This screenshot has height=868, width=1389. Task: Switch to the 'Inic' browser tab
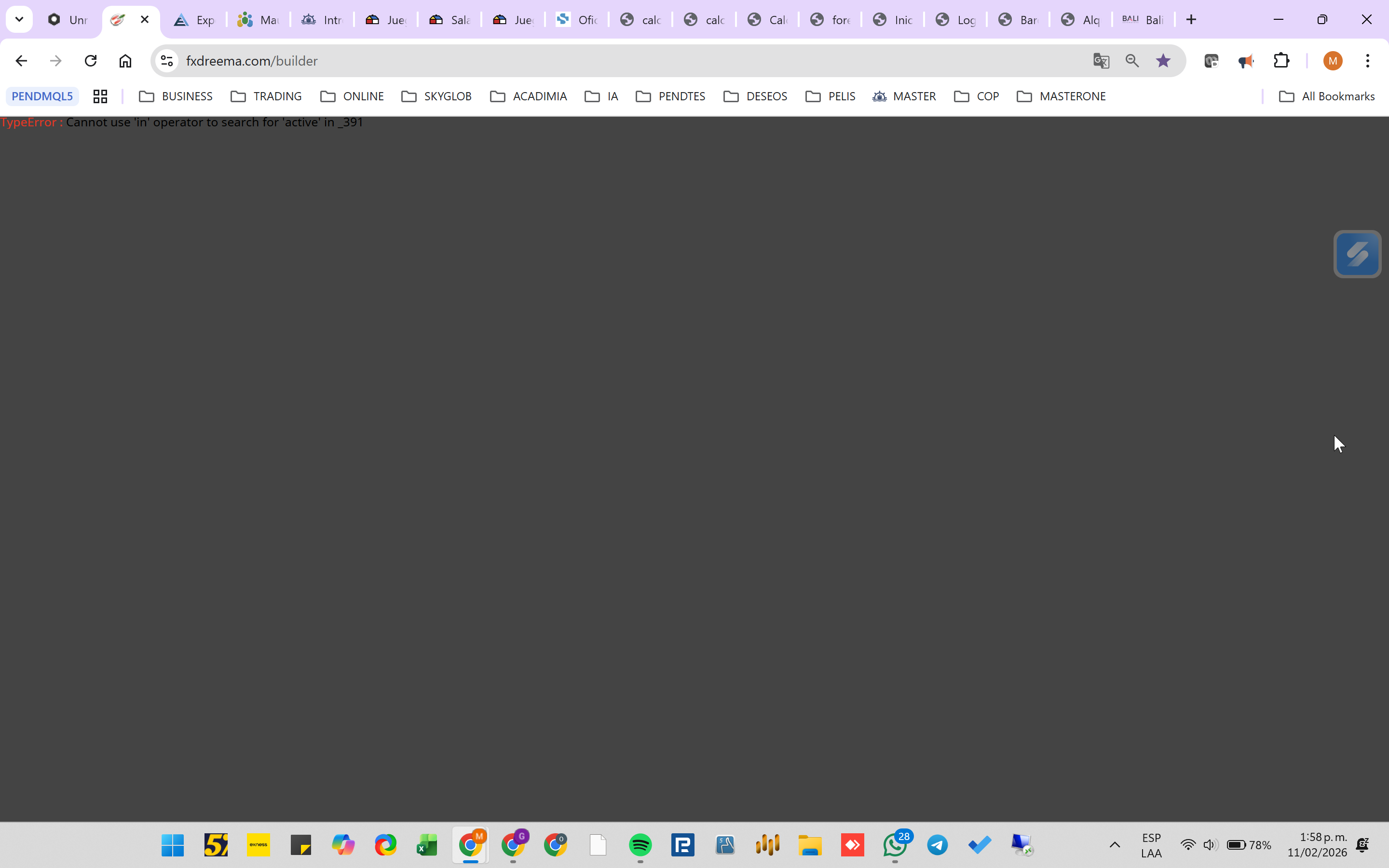click(893, 20)
